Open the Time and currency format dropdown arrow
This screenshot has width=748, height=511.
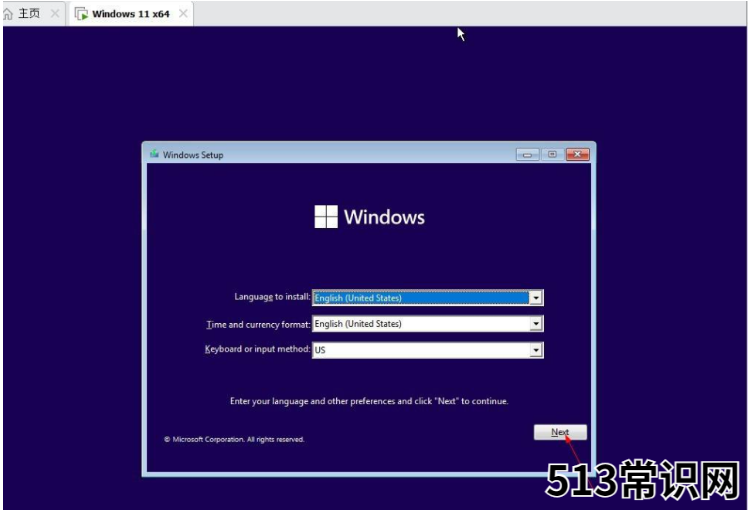tap(536, 324)
